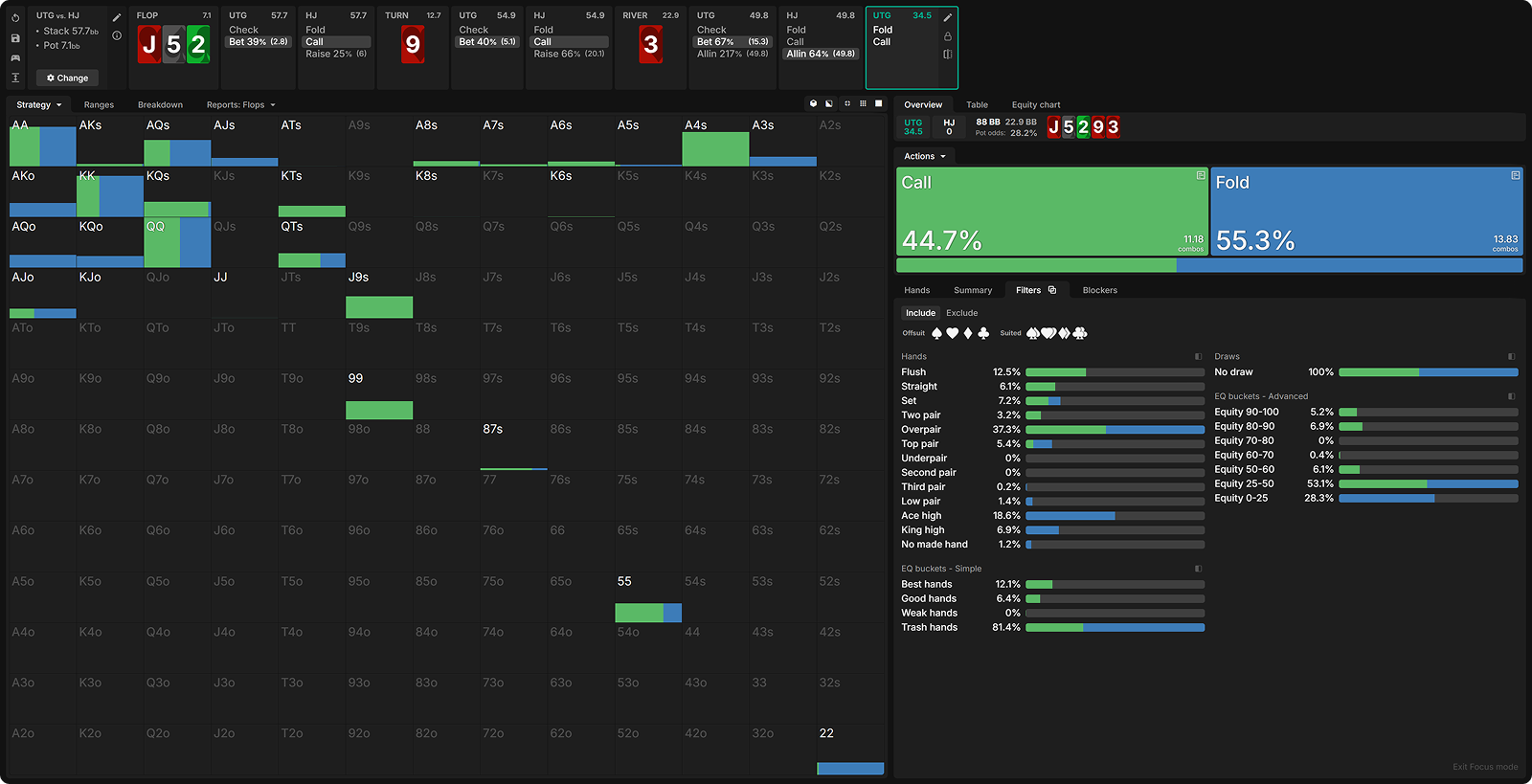Select the AKs cell in hand matrix

click(109, 141)
